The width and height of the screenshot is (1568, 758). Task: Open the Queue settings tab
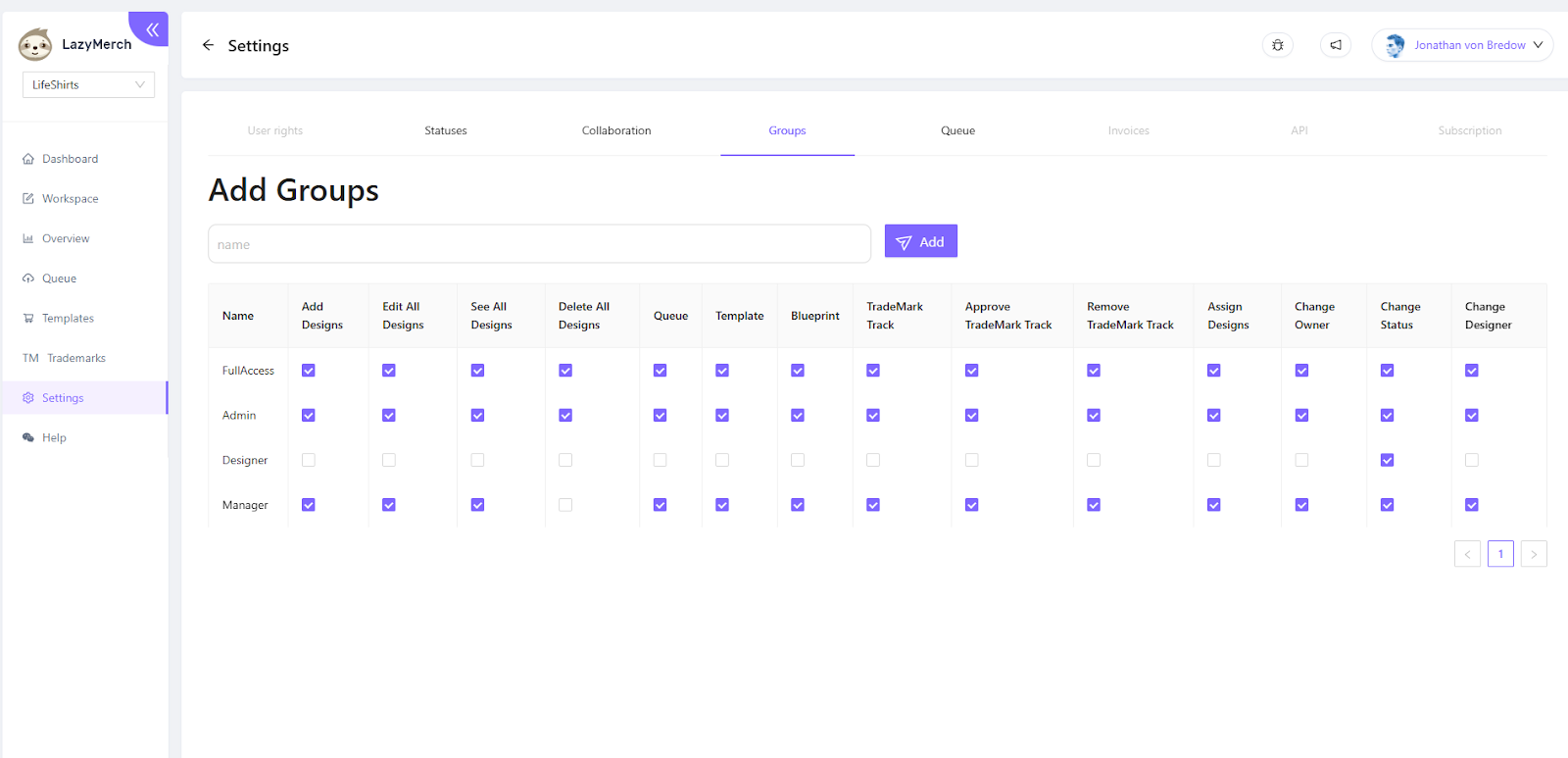957,130
